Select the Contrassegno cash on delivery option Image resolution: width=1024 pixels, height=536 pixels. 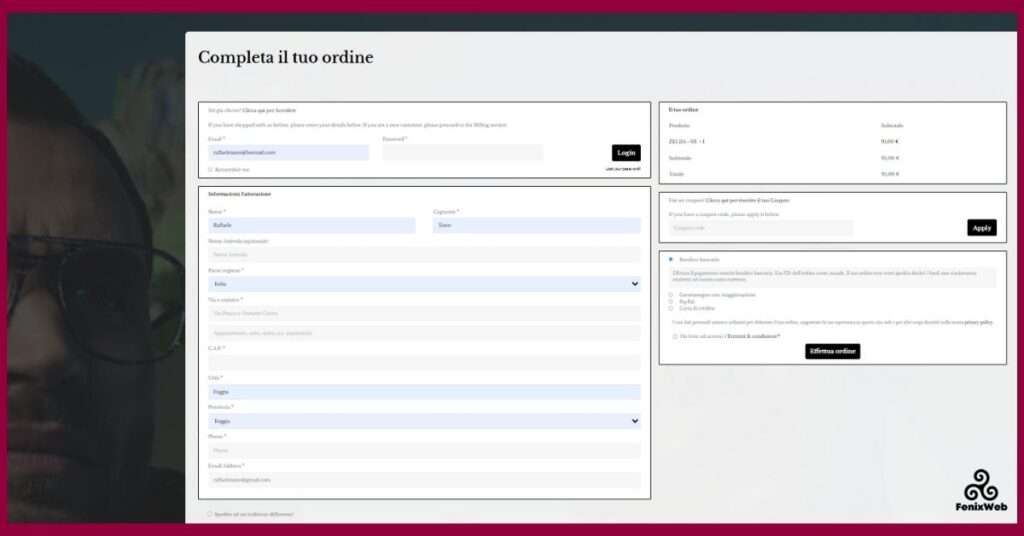pyautogui.click(x=671, y=295)
